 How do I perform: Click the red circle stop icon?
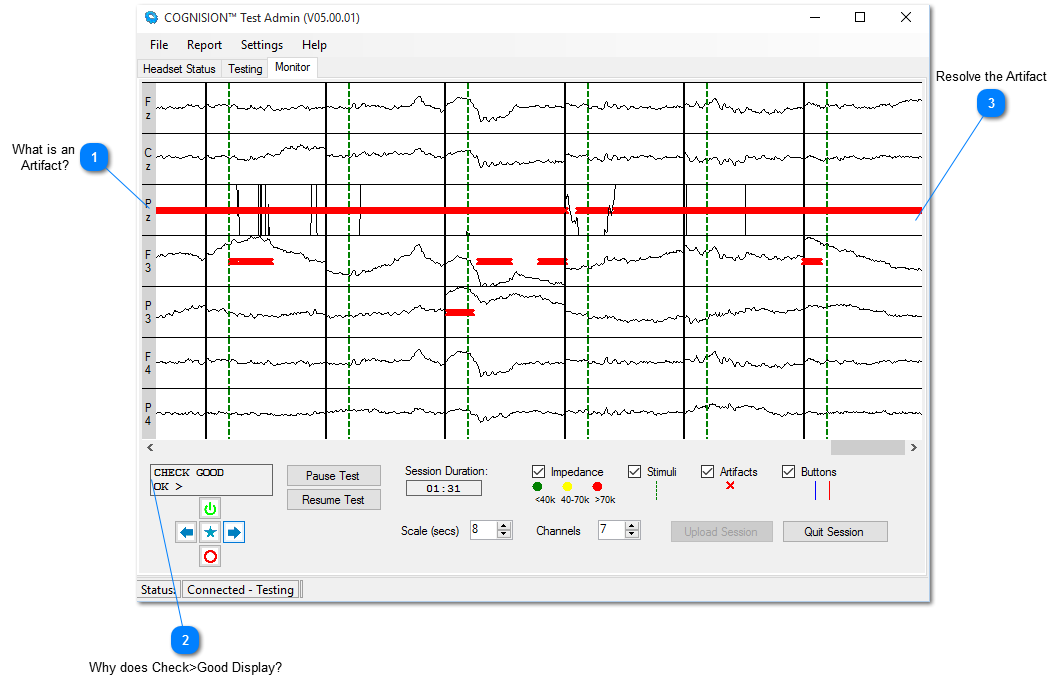[210, 556]
